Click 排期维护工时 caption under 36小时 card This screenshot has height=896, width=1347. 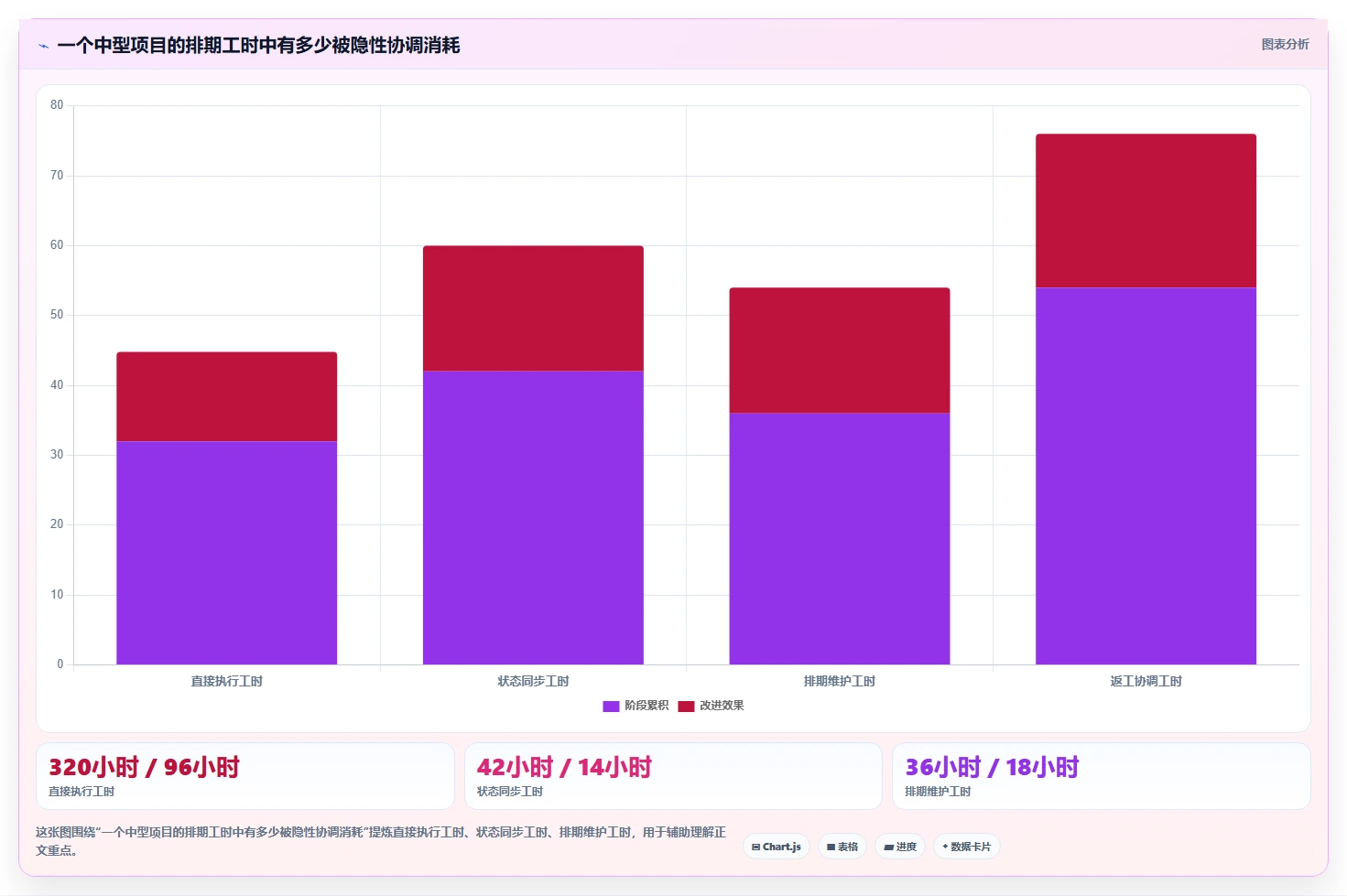938,792
